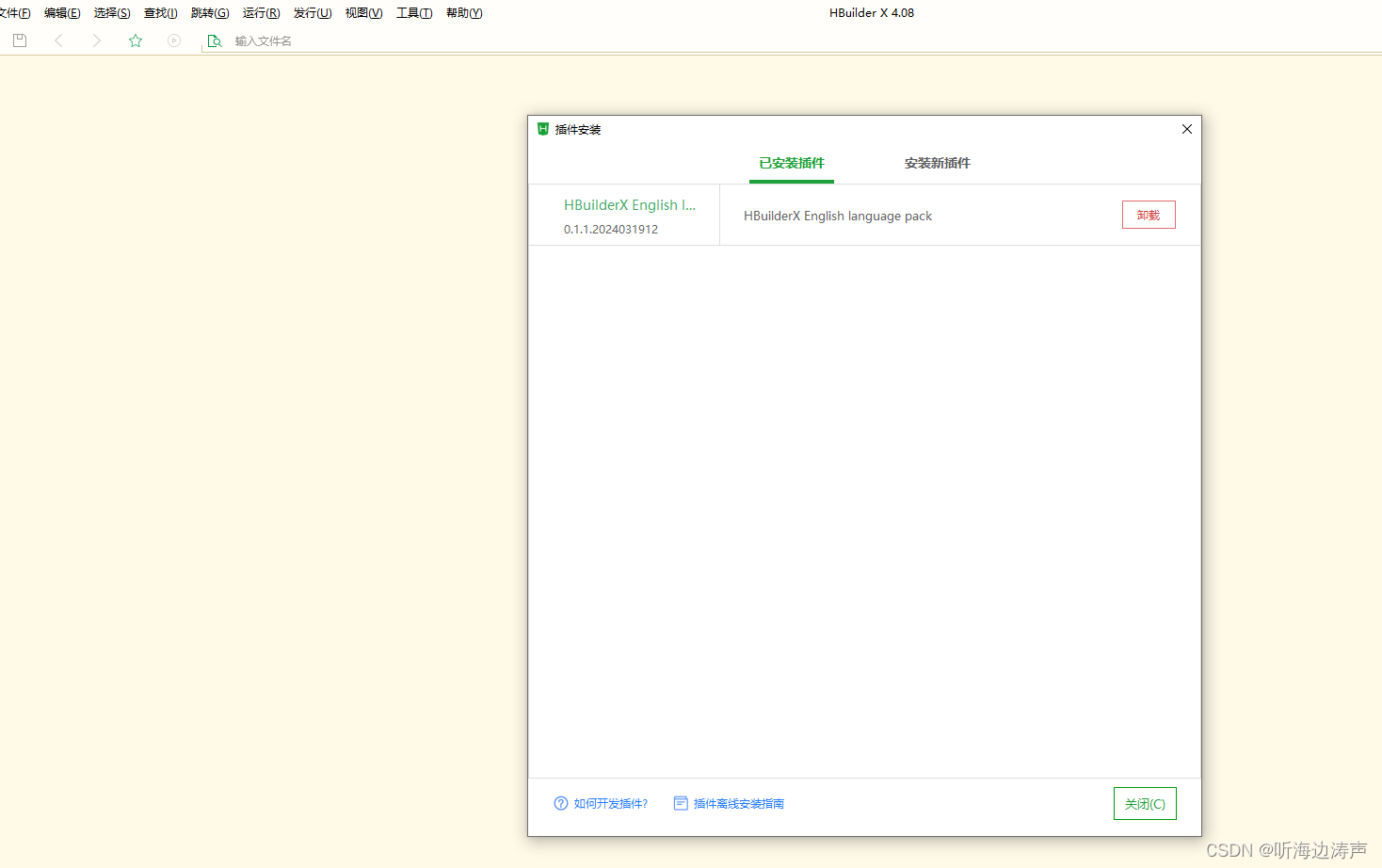Go forward using the right arrow icon
Viewport: 1382px width, 868px height.
[96, 40]
